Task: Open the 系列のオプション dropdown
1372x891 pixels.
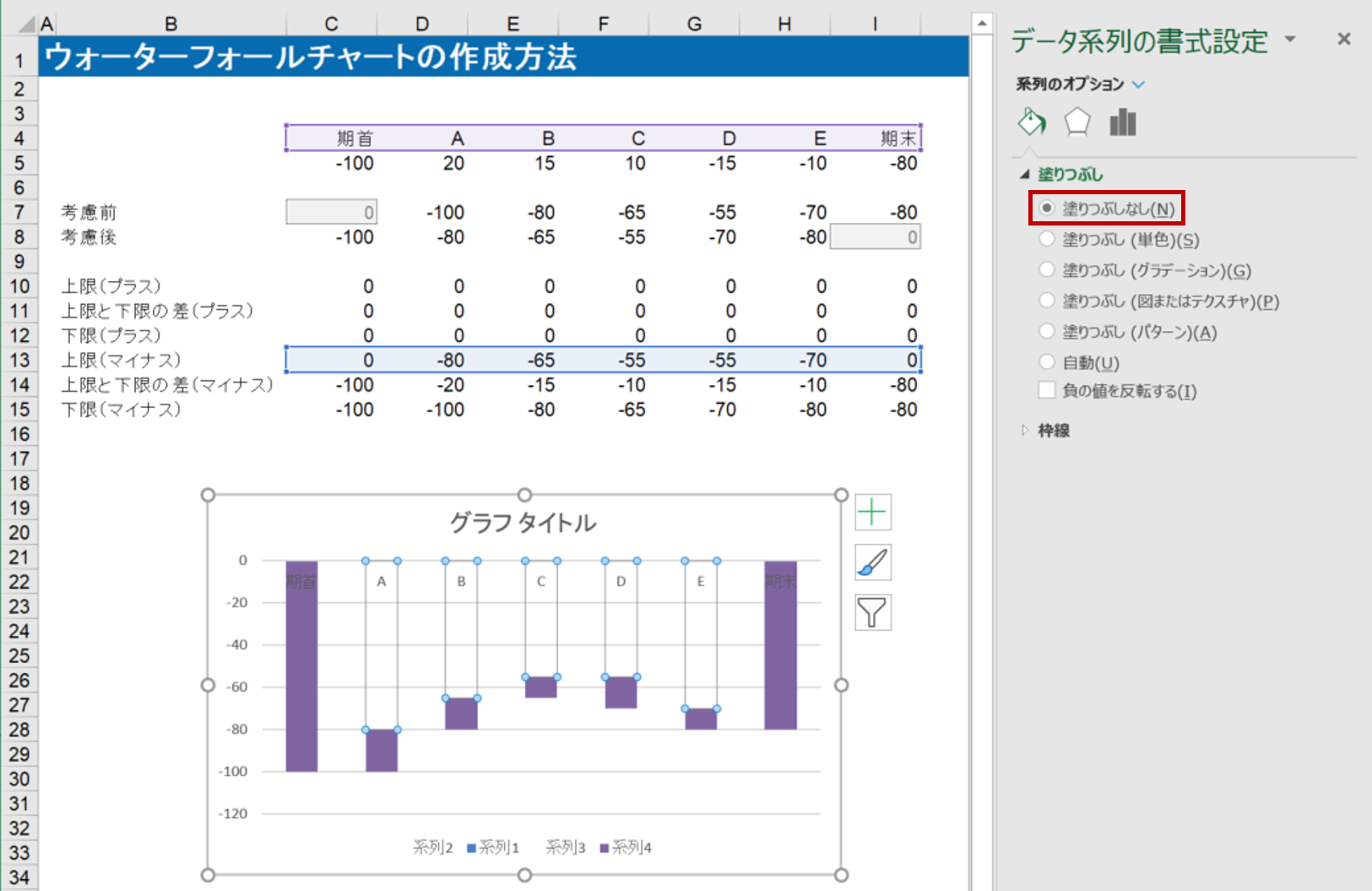Action: (1138, 84)
